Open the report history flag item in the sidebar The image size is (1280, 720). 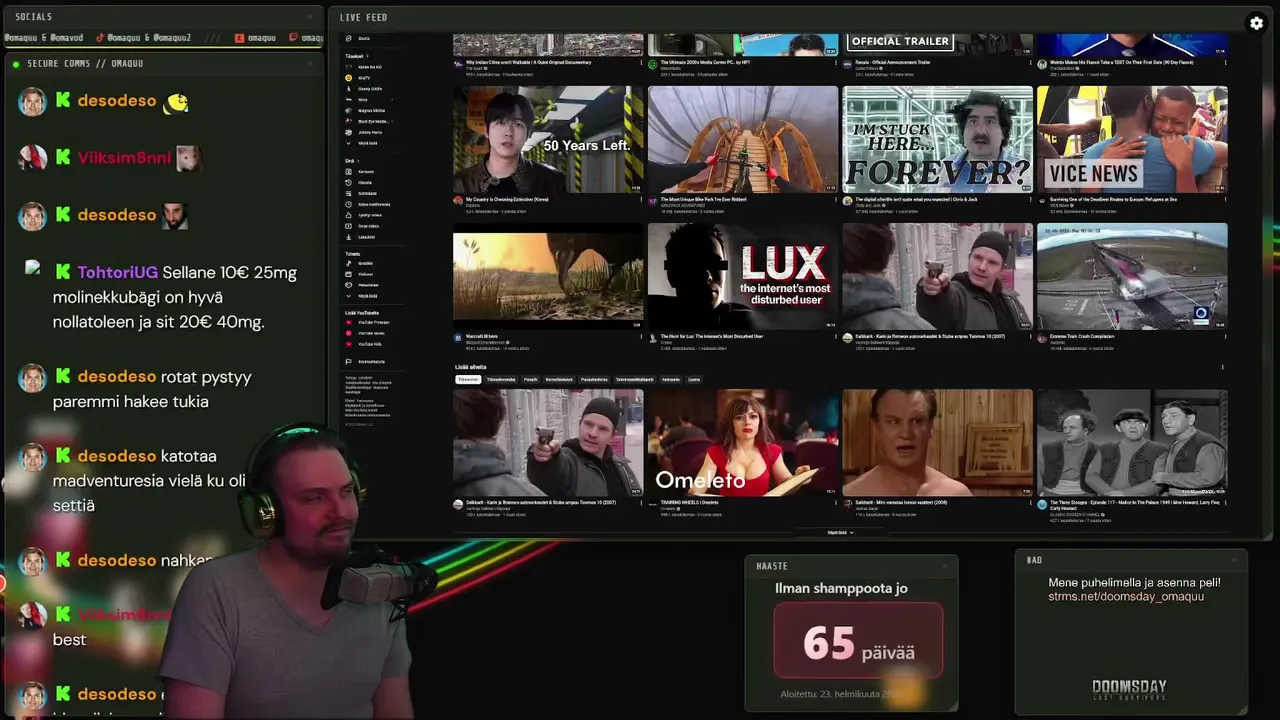pos(364,361)
